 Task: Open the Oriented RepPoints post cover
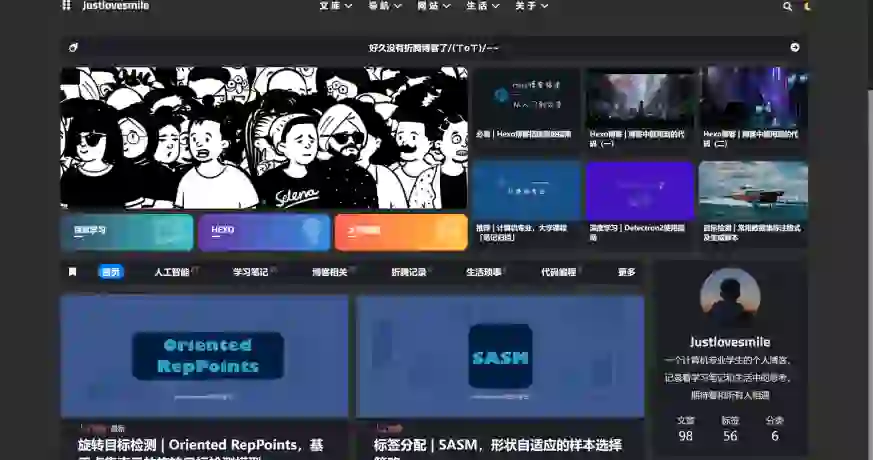204,355
